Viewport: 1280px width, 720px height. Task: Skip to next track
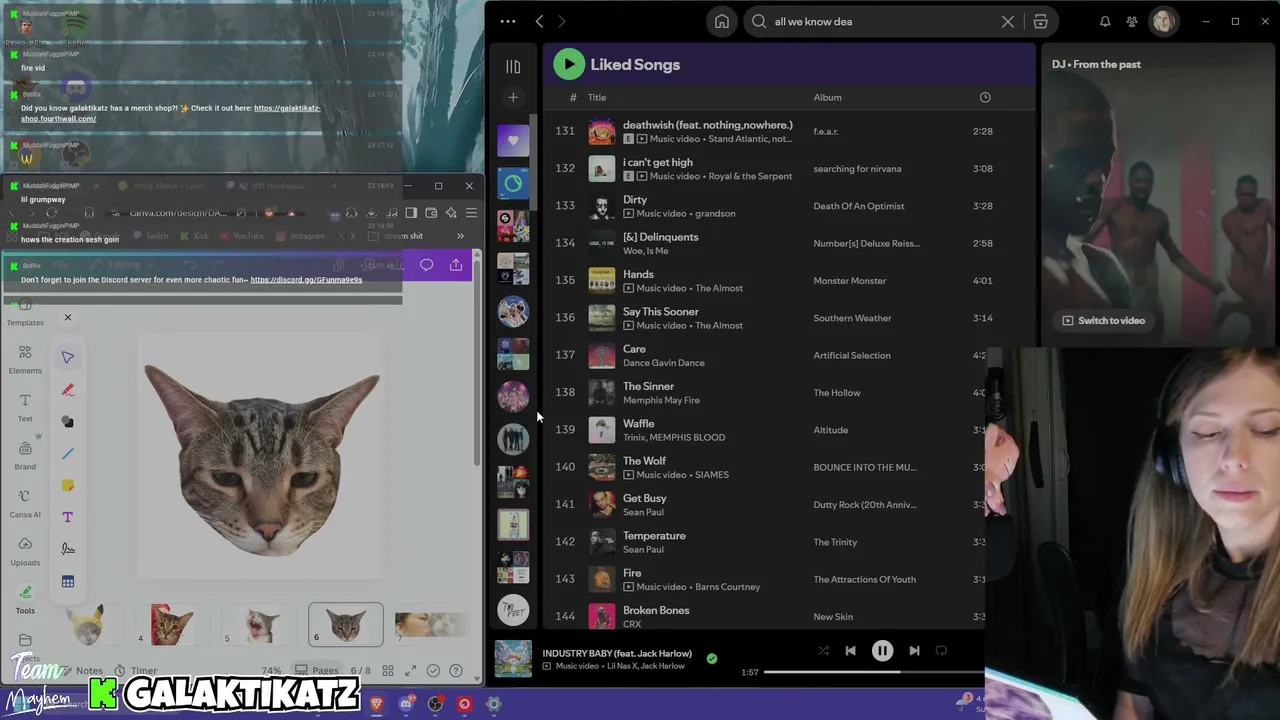(x=914, y=651)
